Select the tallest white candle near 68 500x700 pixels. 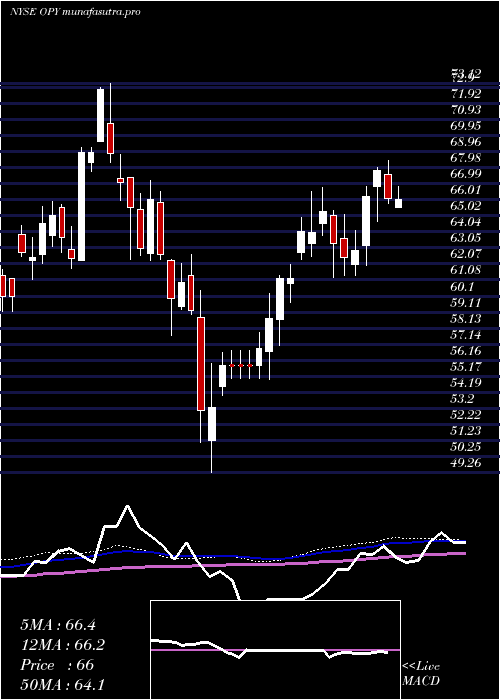pyautogui.click(x=81, y=206)
